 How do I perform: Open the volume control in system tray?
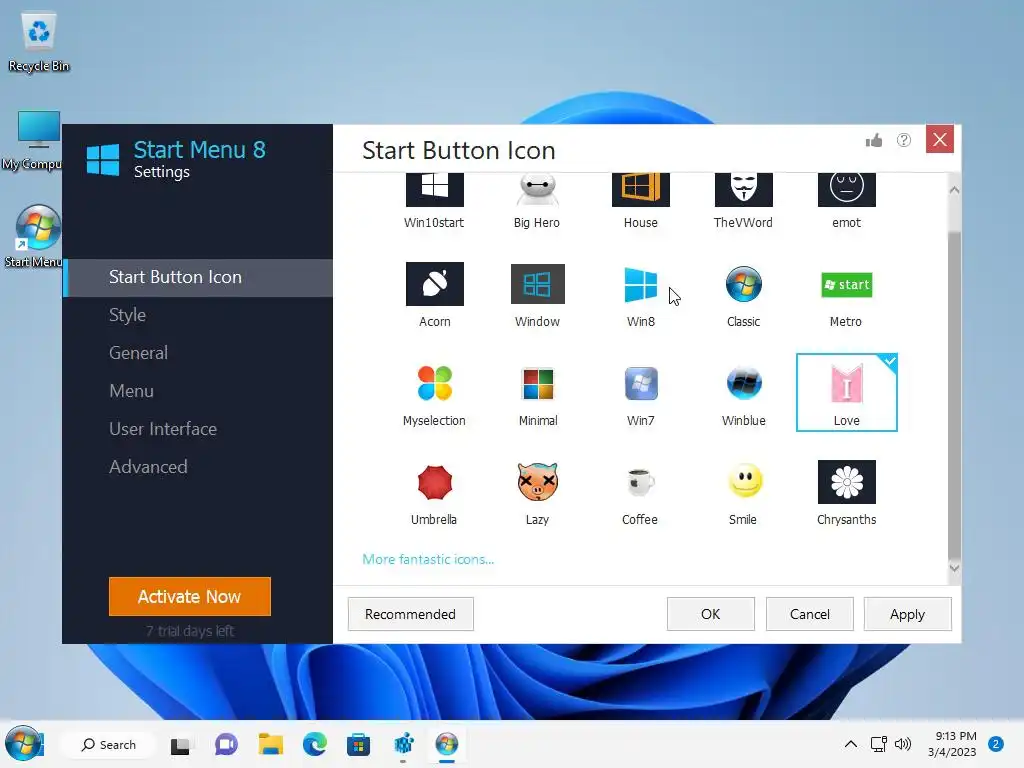pyautogui.click(x=903, y=744)
